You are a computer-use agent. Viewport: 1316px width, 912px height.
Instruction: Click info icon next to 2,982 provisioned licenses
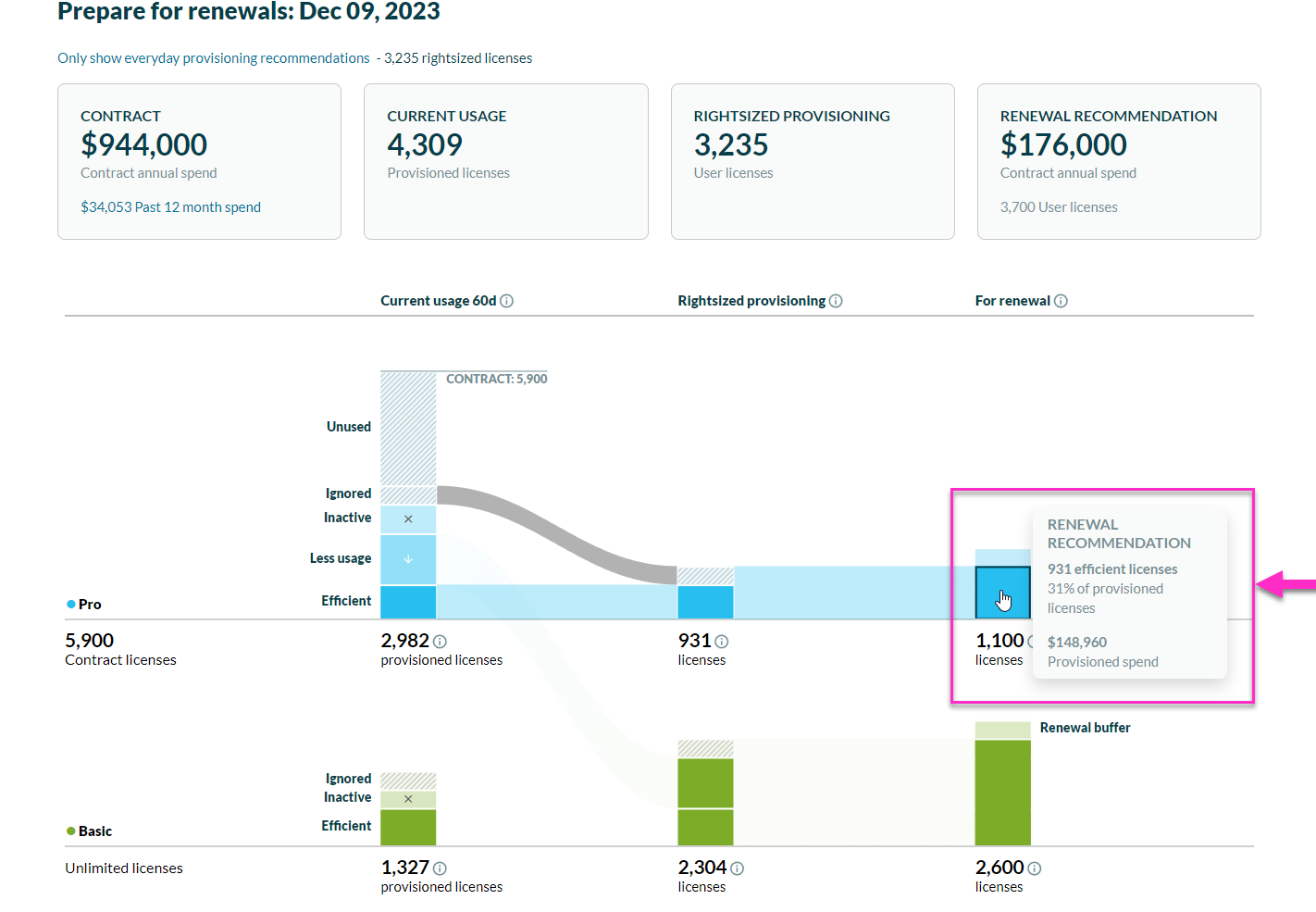click(x=440, y=642)
